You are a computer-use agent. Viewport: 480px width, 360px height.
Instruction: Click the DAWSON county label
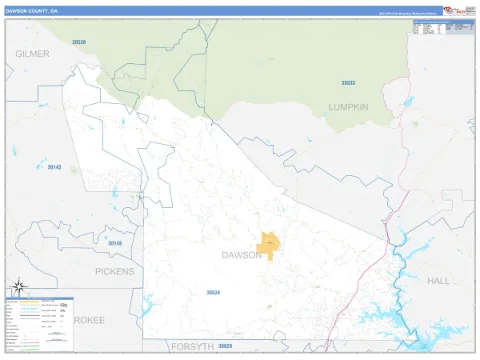241,255
